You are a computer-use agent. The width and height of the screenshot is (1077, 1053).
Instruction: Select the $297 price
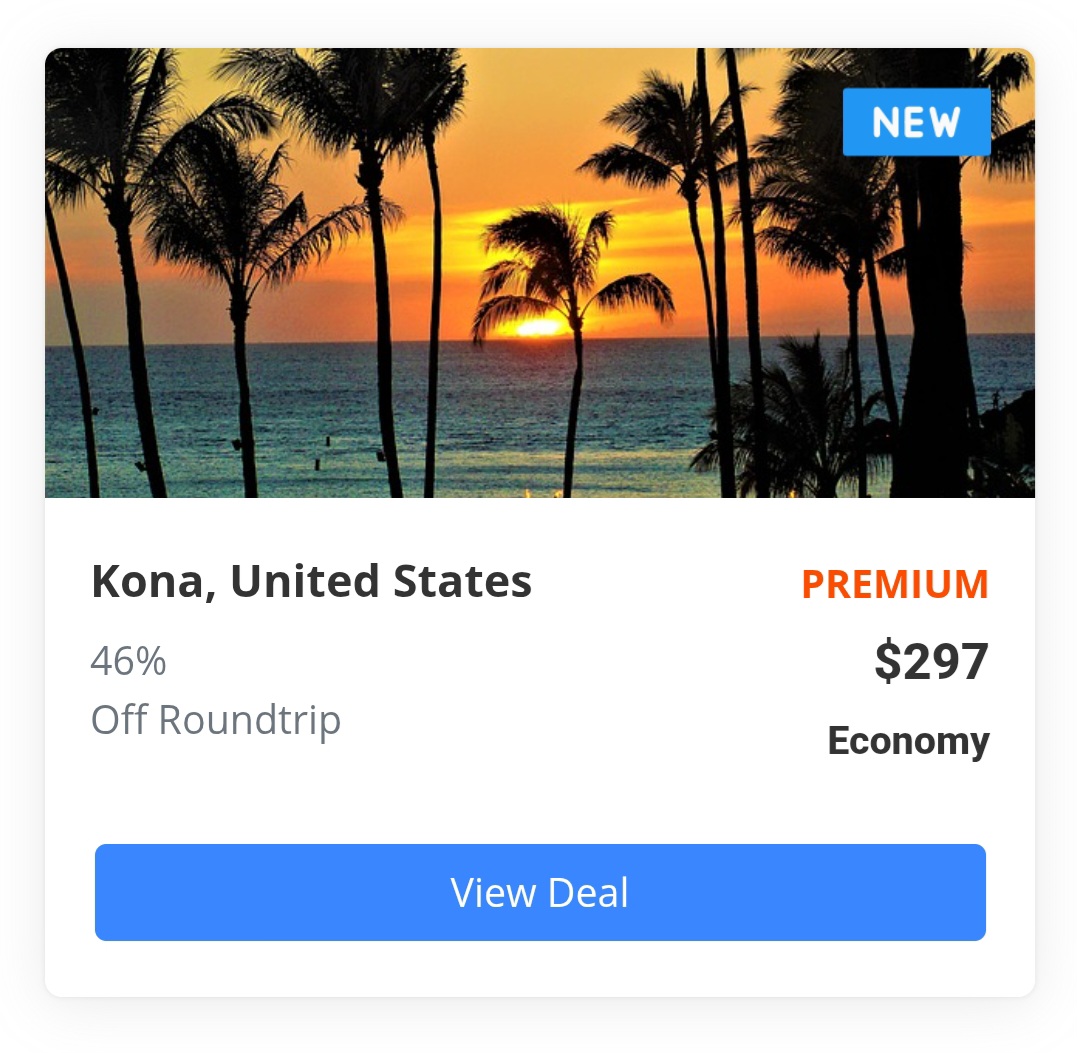tap(931, 661)
